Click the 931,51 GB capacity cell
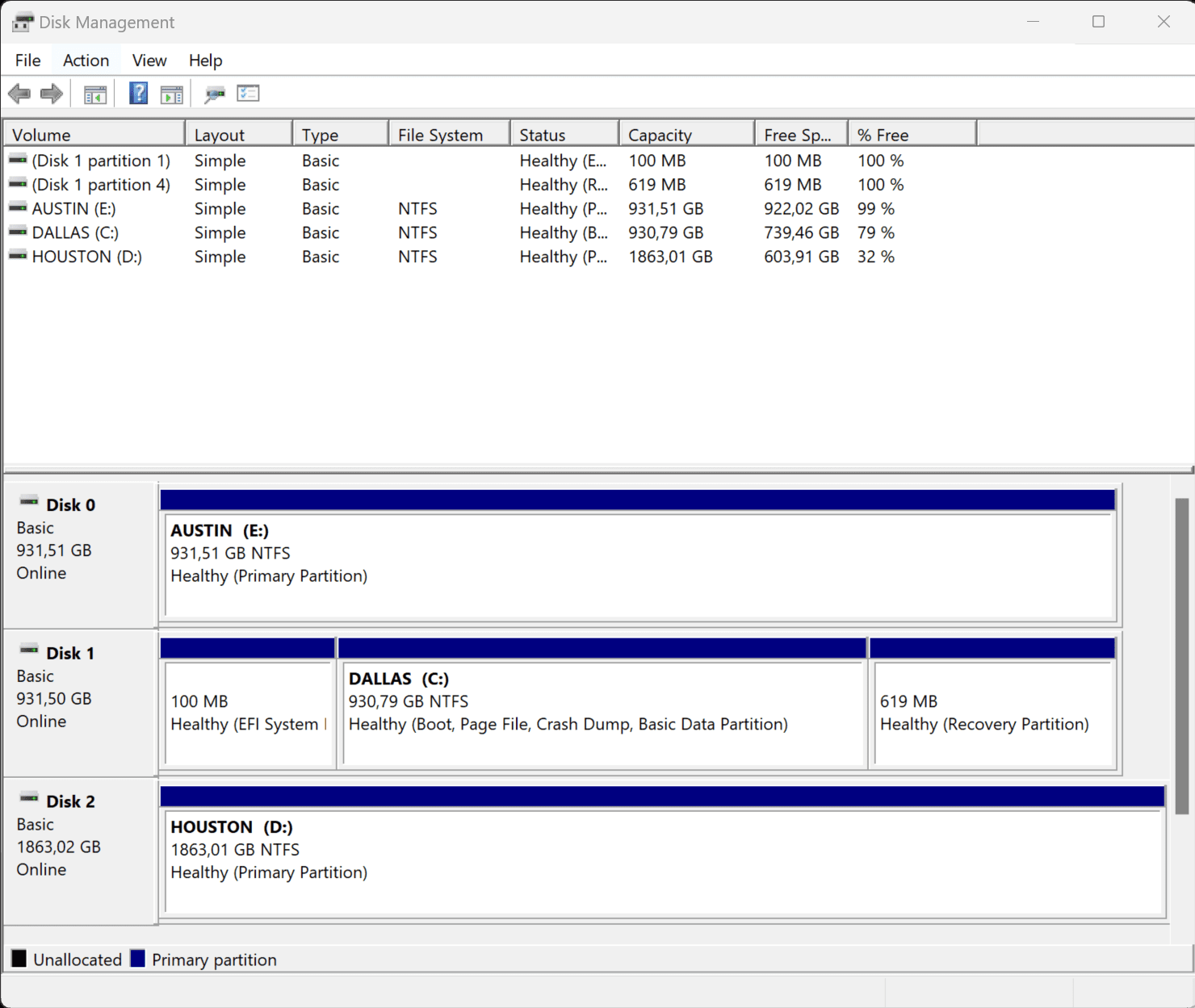Viewport: 1195px width, 1008px height. pos(666,209)
